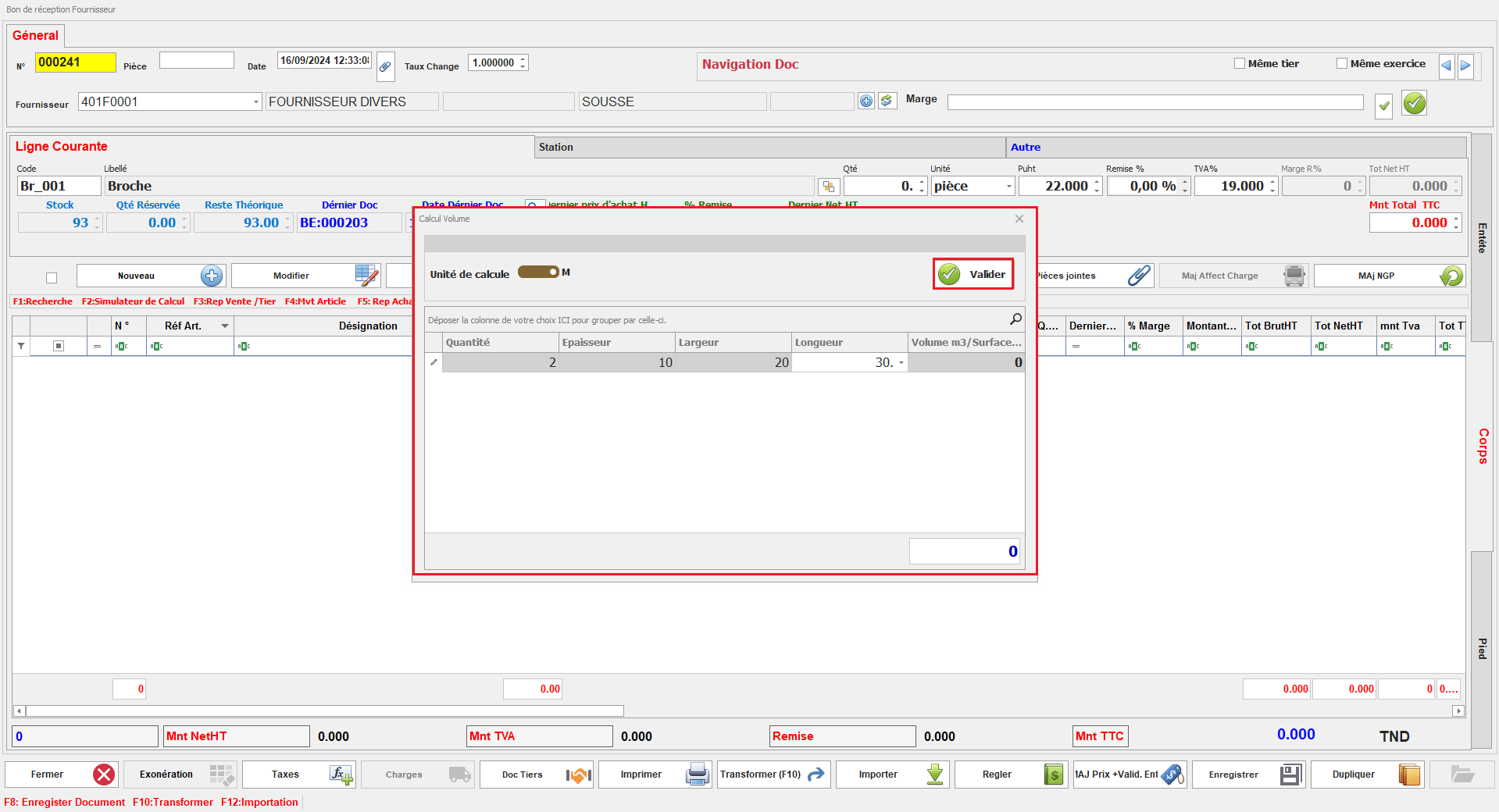Click the Nouveau button
1499x812 pixels.
pyautogui.click(x=151, y=276)
